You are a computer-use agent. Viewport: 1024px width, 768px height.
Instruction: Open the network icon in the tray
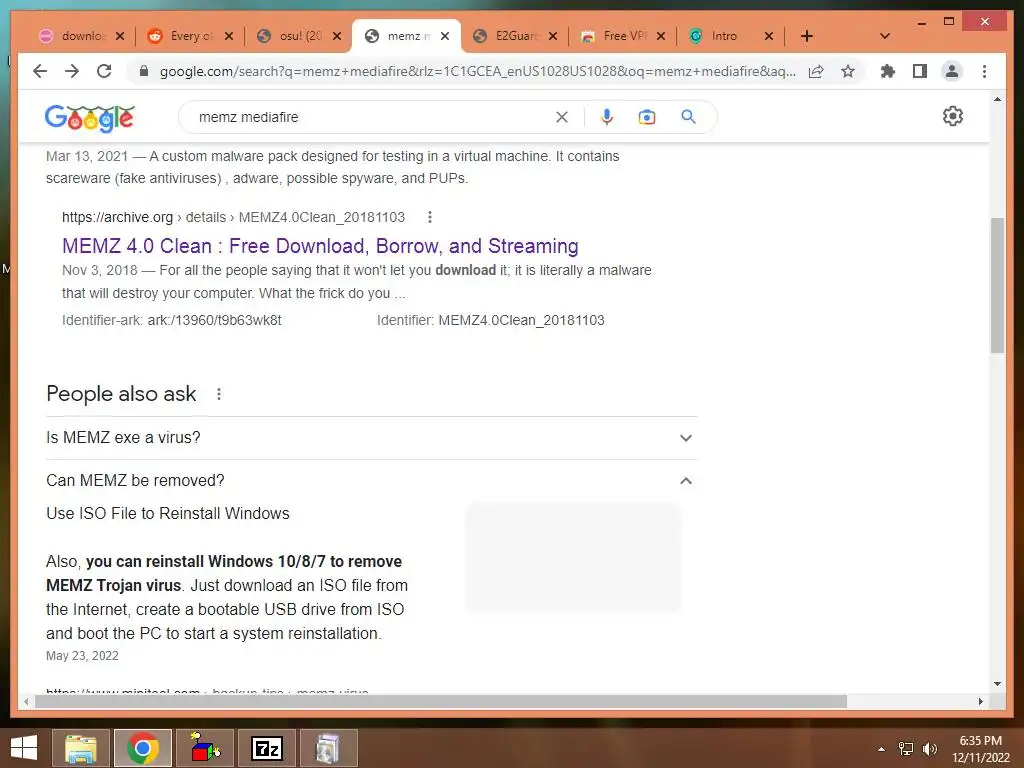pos(906,749)
